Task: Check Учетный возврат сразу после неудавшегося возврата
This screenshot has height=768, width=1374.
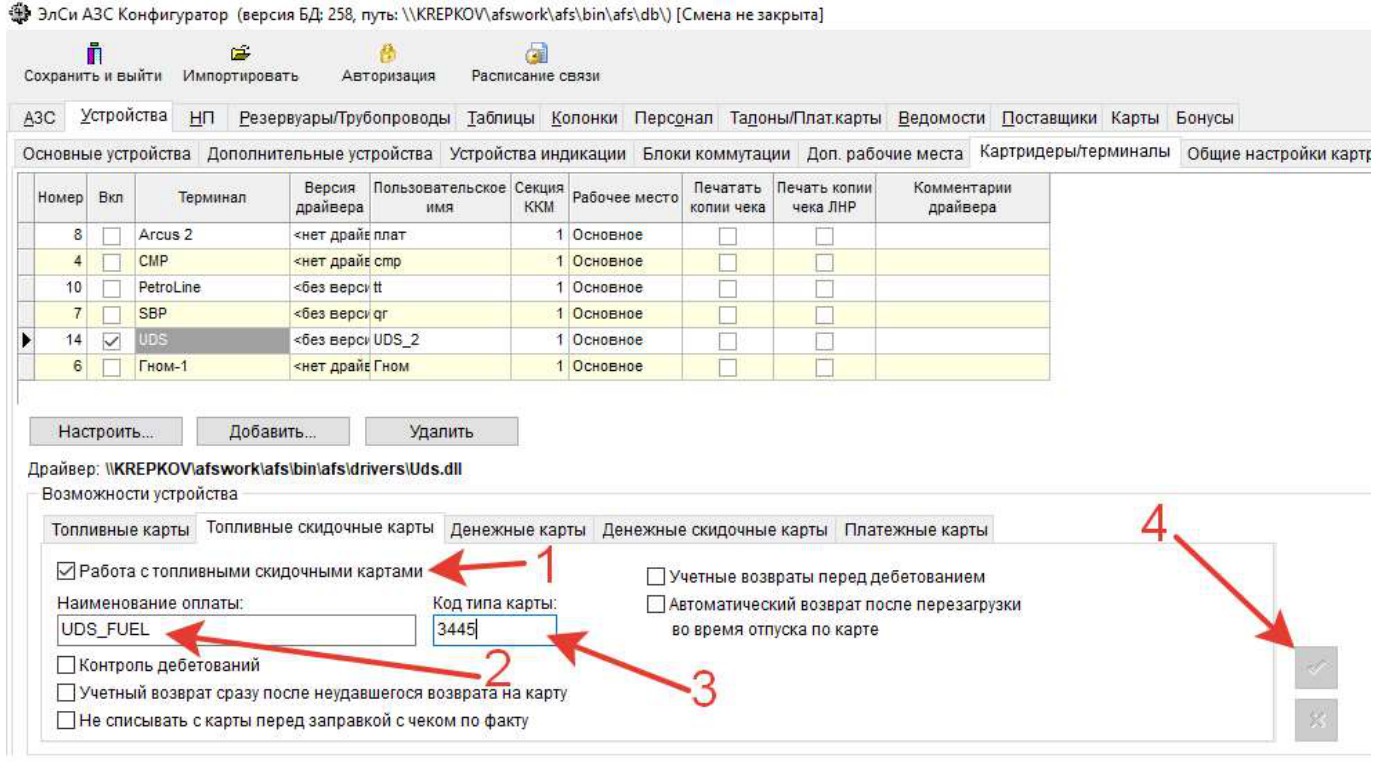Action: pyautogui.click(x=66, y=692)
